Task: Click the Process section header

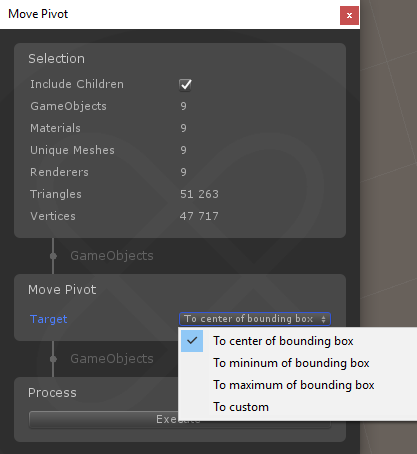Action: point(52,393)
